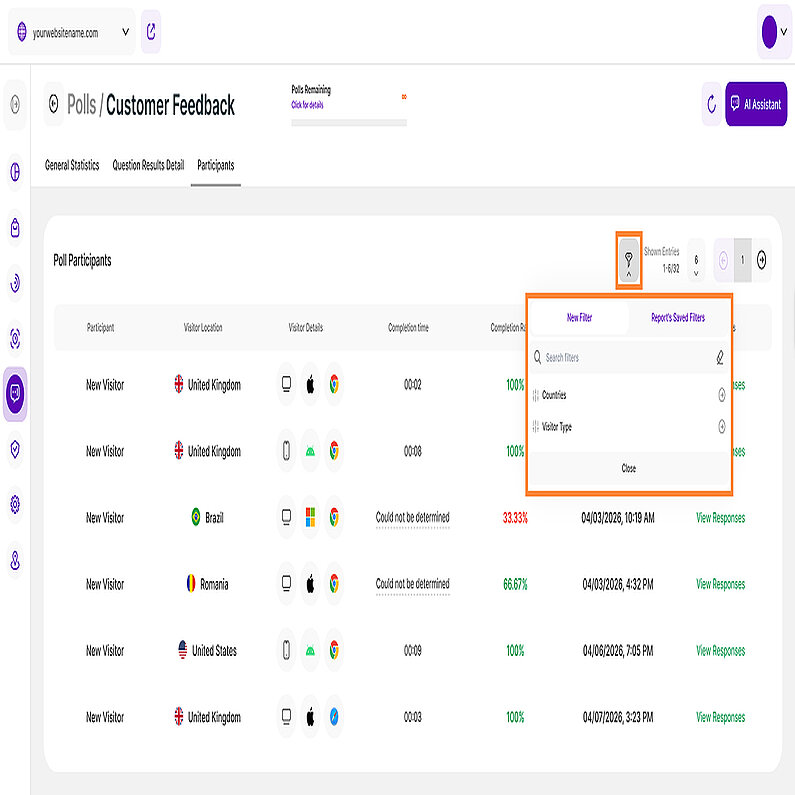Screen dimensions: 795x795
Task: Go to the next page arrow
Action: tap(762, 261)
